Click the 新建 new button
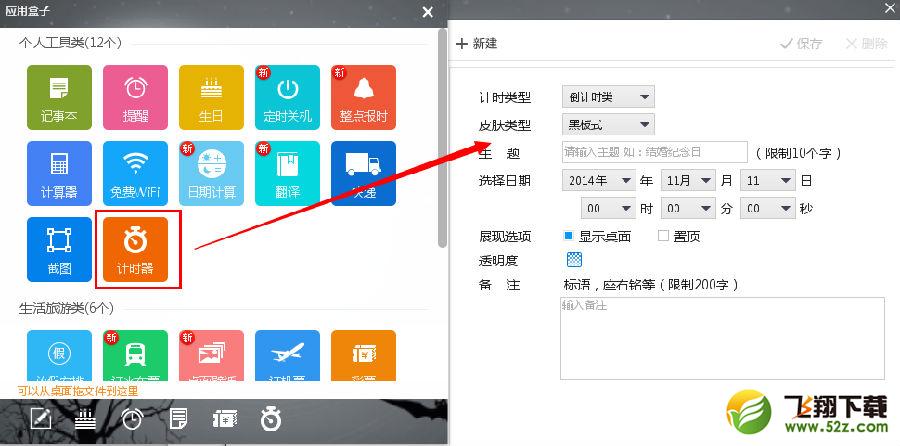Viewport: 900px width, 446px height. coord(476,44)
